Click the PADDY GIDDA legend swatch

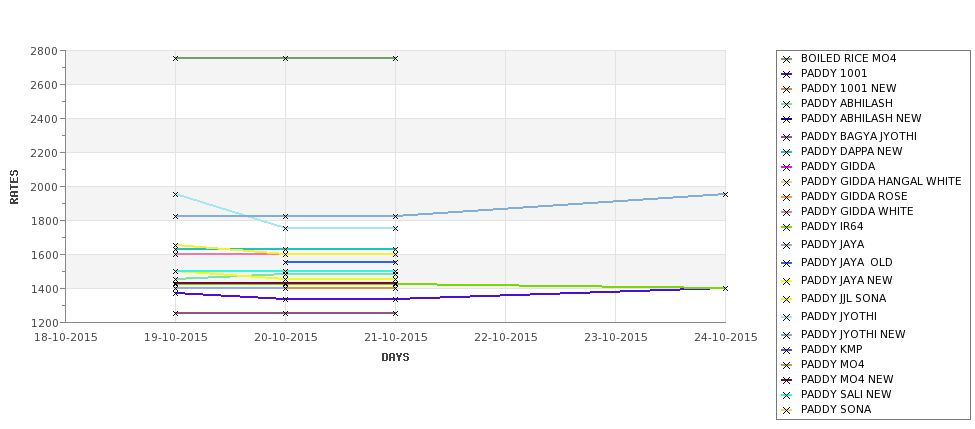[787, 167]
